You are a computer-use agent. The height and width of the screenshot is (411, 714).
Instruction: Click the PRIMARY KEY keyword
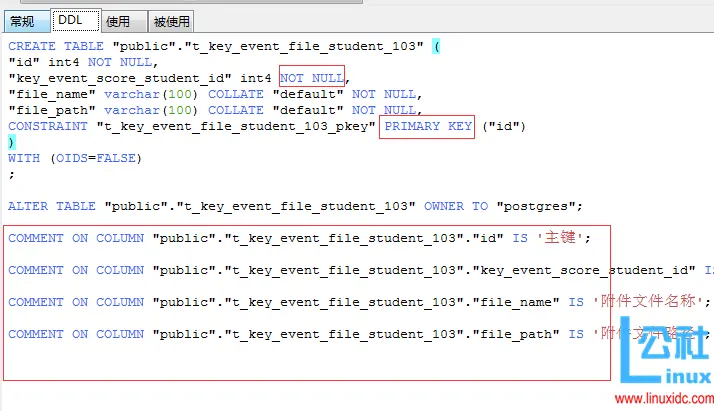428,126
